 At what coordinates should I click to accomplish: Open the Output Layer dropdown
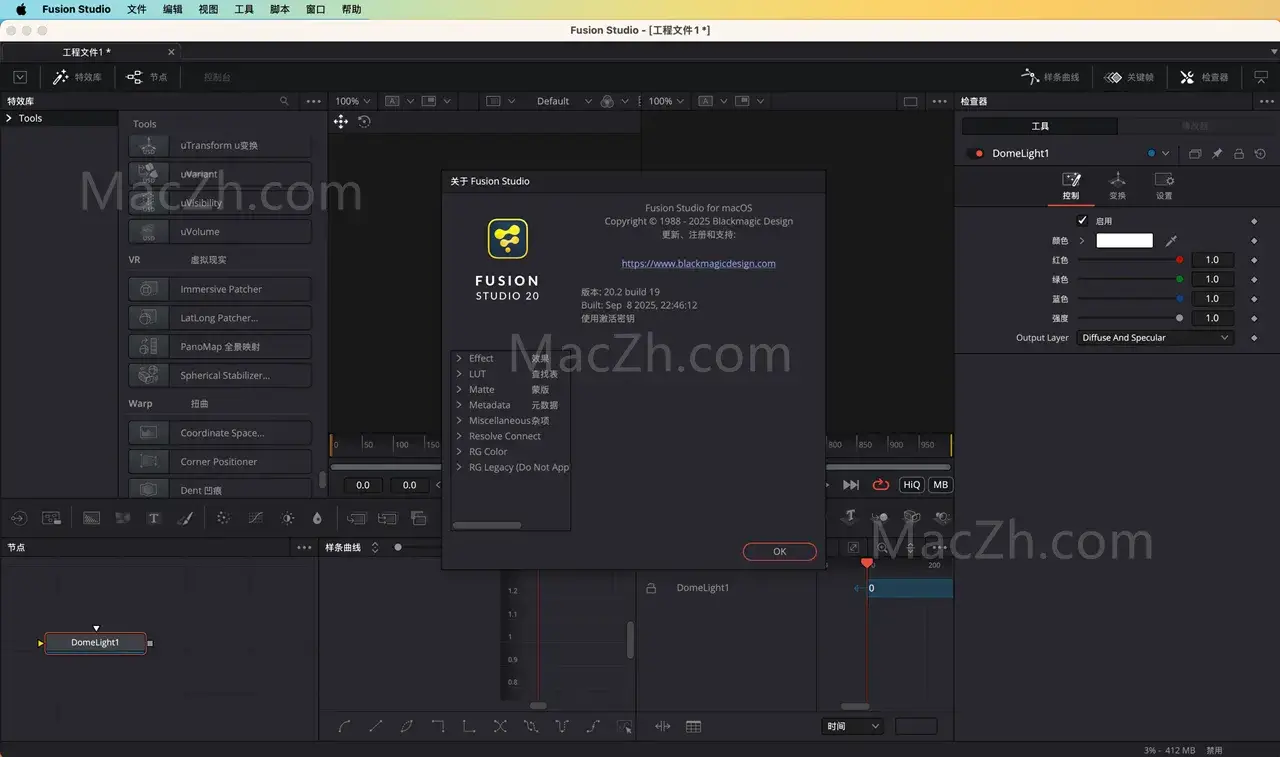click(x=1155, y=338)
